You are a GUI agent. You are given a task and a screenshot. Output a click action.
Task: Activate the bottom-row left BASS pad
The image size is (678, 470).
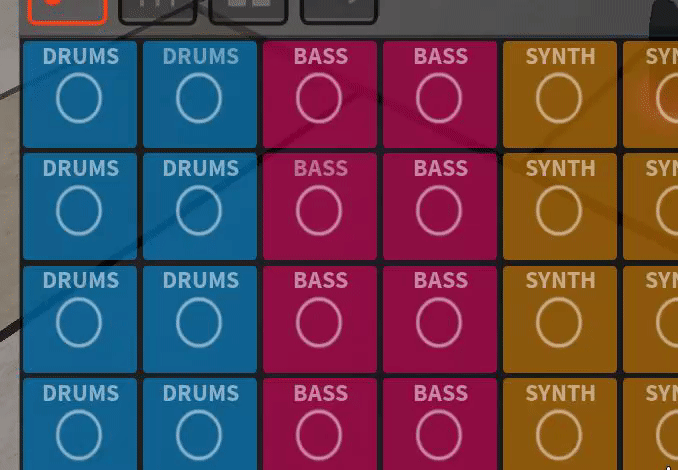[x=320, y=424]
